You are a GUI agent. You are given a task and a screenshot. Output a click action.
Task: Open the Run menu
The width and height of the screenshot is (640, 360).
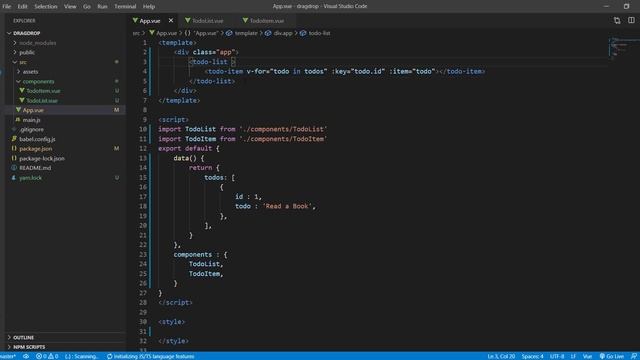(x=102, y=6)
